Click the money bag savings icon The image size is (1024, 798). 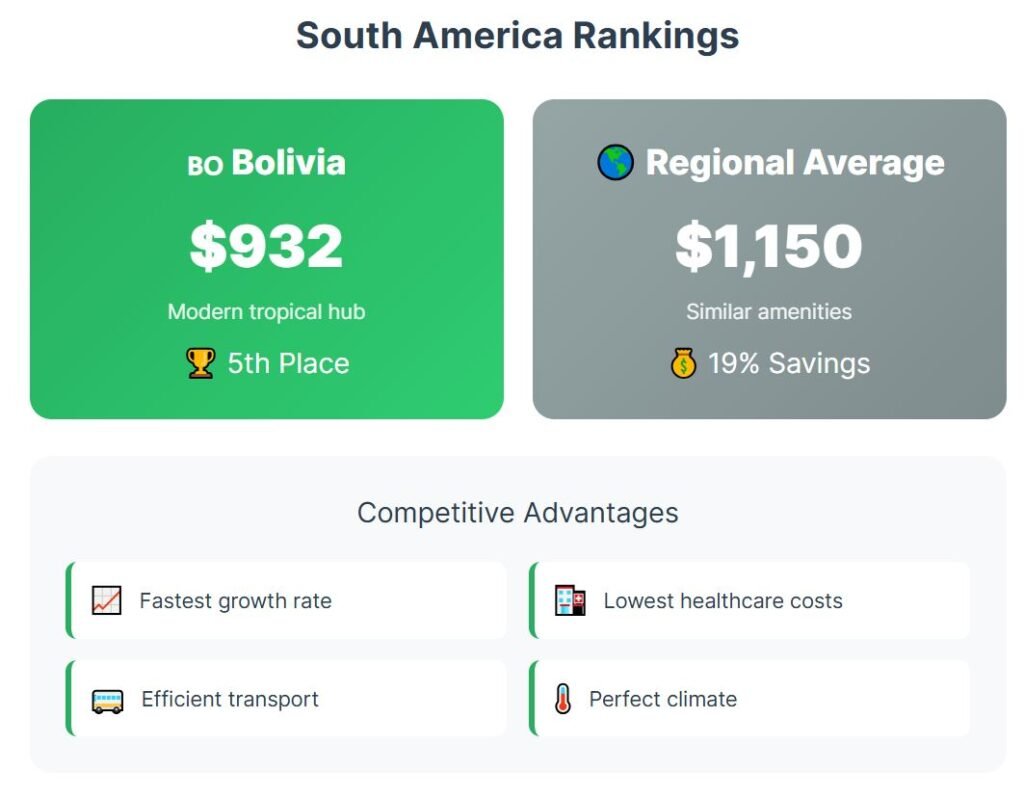[683, 363]
